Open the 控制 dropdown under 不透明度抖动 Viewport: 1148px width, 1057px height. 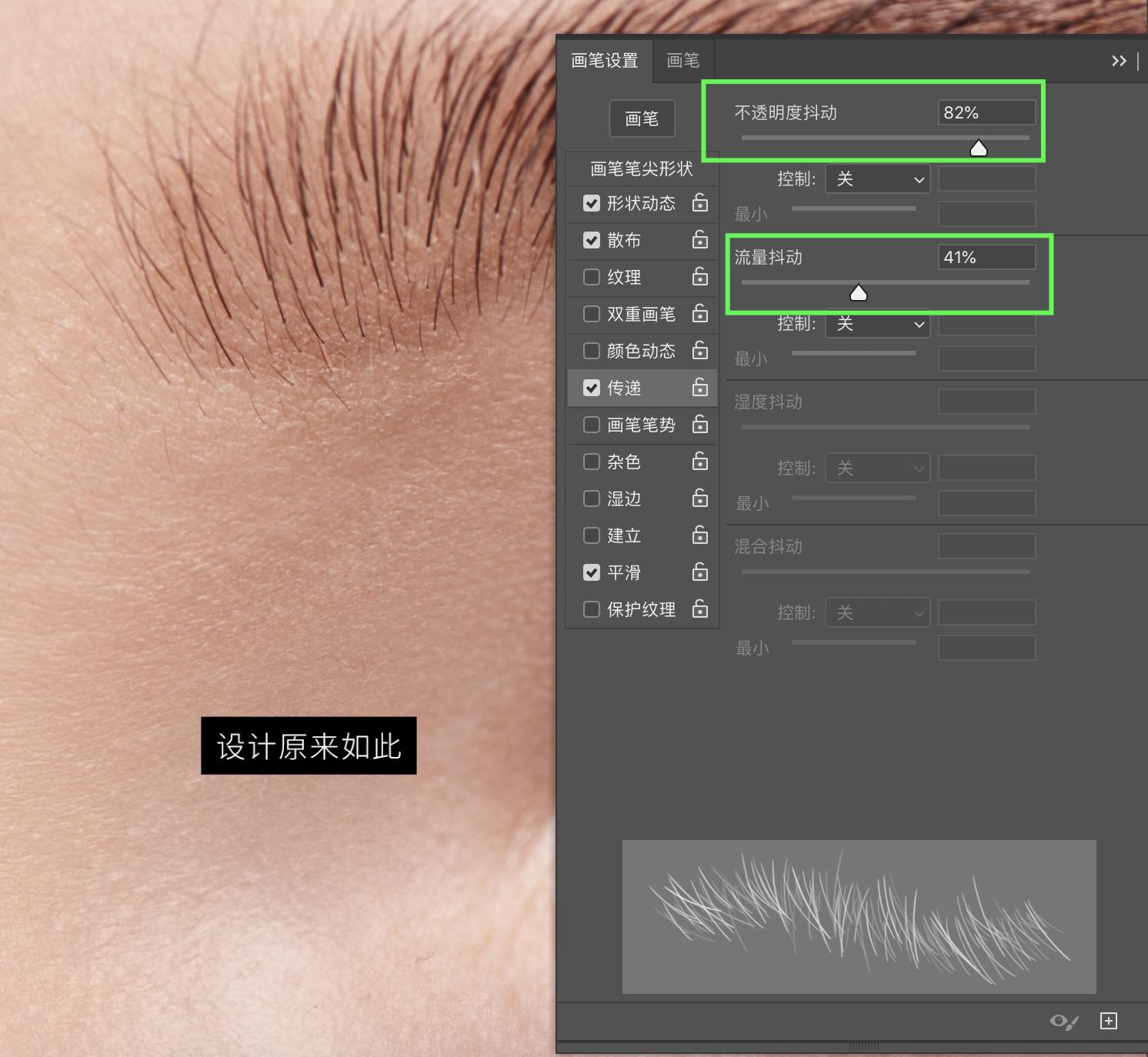coord(877,178)
